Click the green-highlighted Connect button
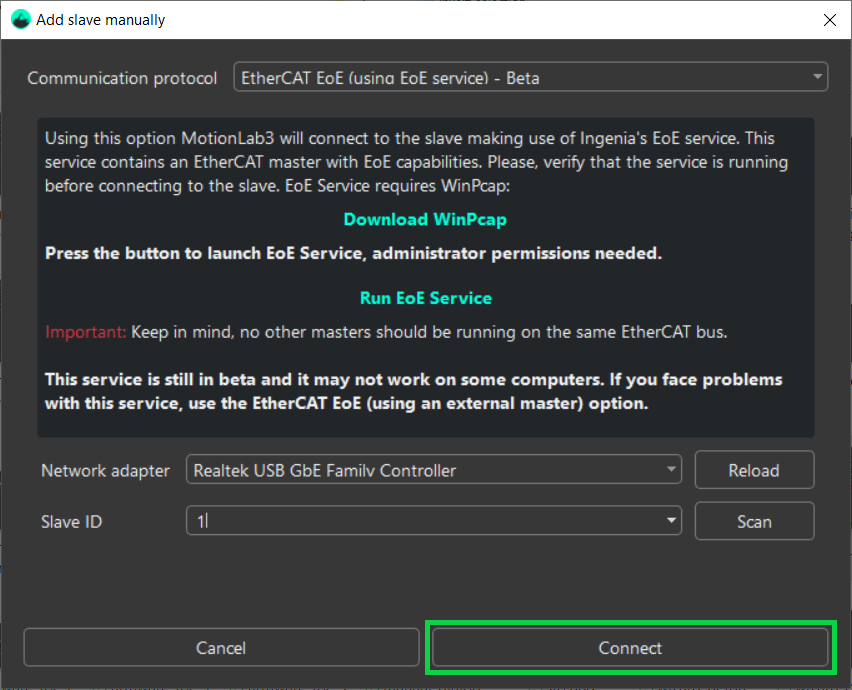This screenshot has height=690, width=852. [x=630, y=648]
